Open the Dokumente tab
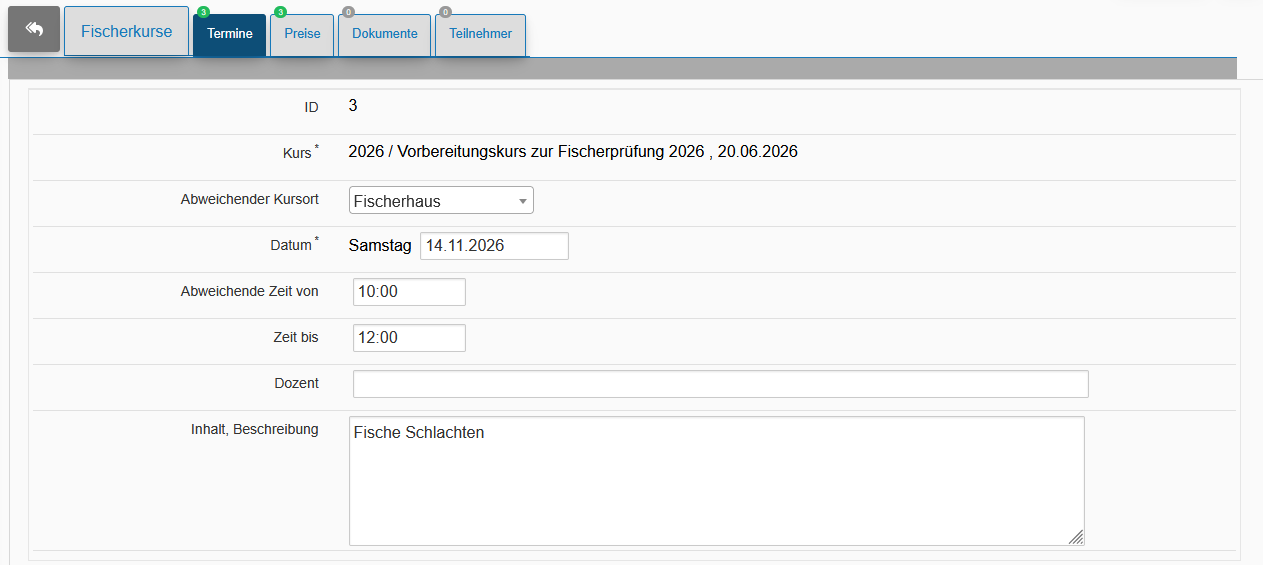The image size is (1263, 565). point(385,34)
